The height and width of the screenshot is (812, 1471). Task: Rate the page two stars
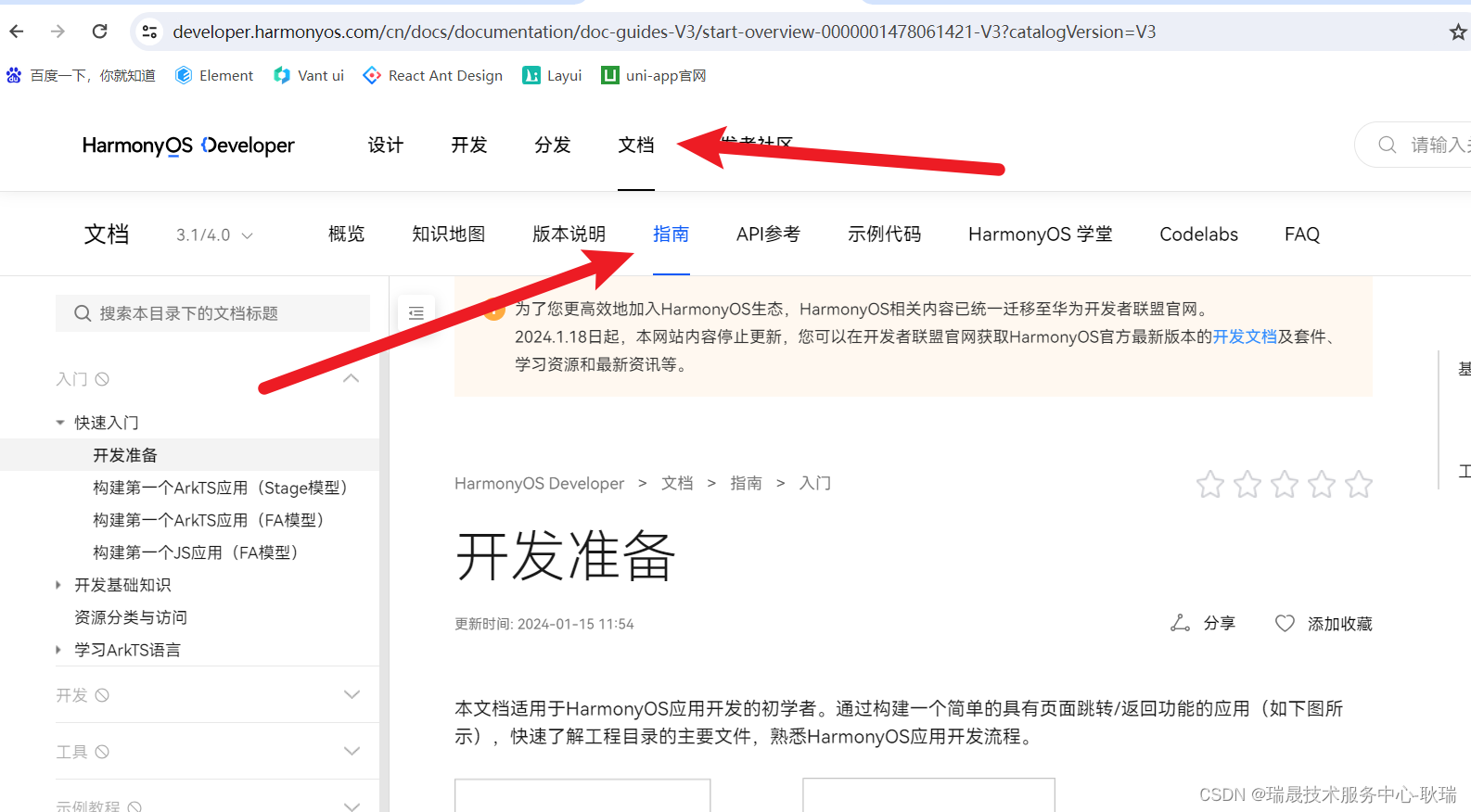pos(1247,484)
